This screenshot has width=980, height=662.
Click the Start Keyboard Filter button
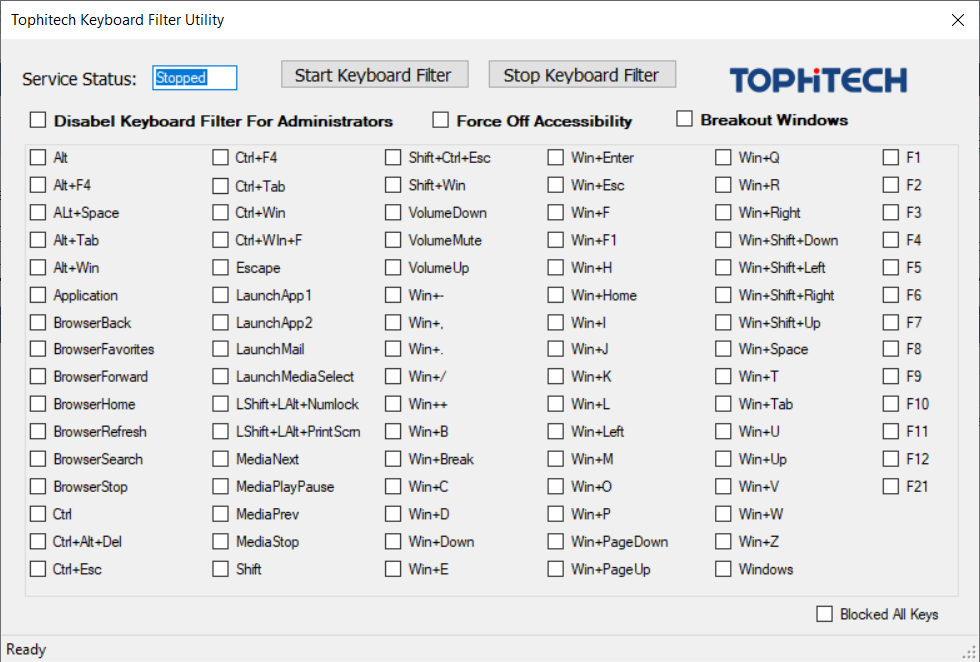[373, 75]
